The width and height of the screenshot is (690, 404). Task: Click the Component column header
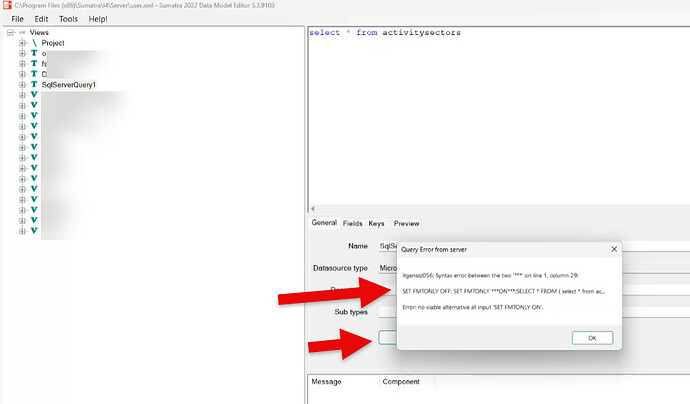[x=400, y=381]
